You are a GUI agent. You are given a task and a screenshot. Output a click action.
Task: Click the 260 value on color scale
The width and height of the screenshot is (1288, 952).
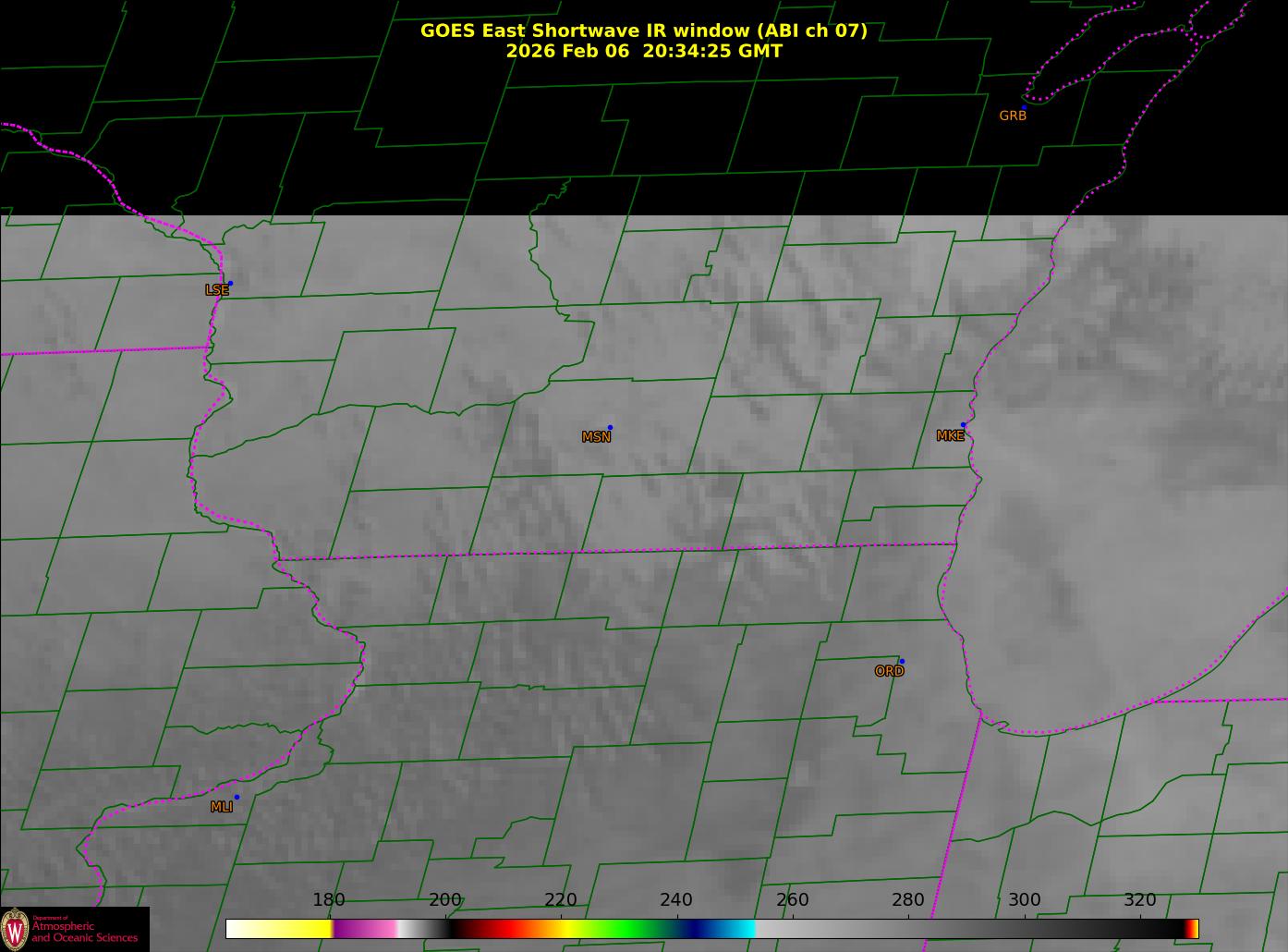tap(792, 900)
